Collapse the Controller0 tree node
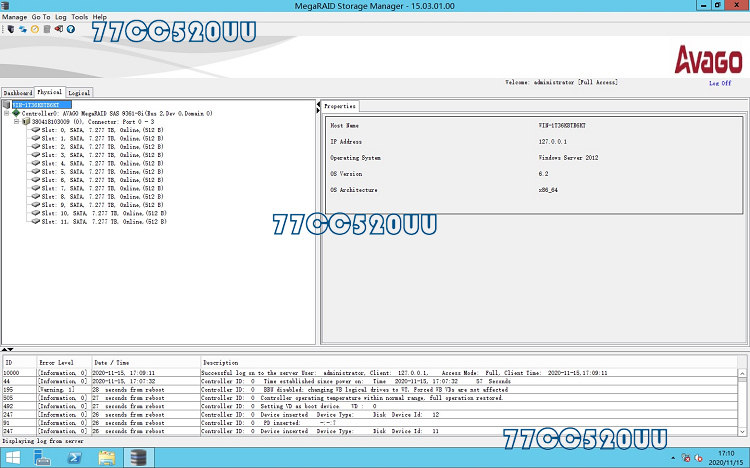 7,113
